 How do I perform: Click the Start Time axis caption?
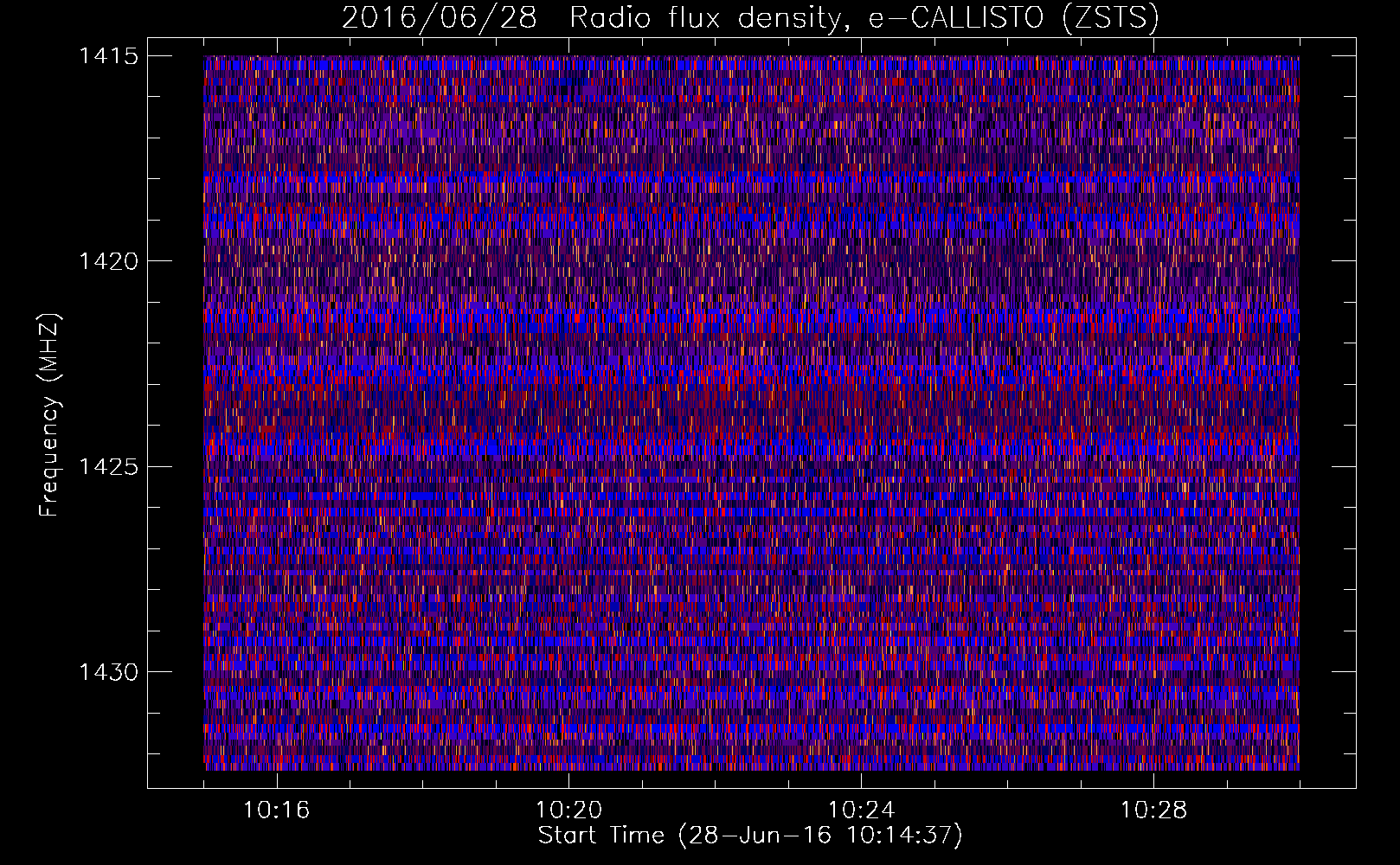(x=750, y=836)
